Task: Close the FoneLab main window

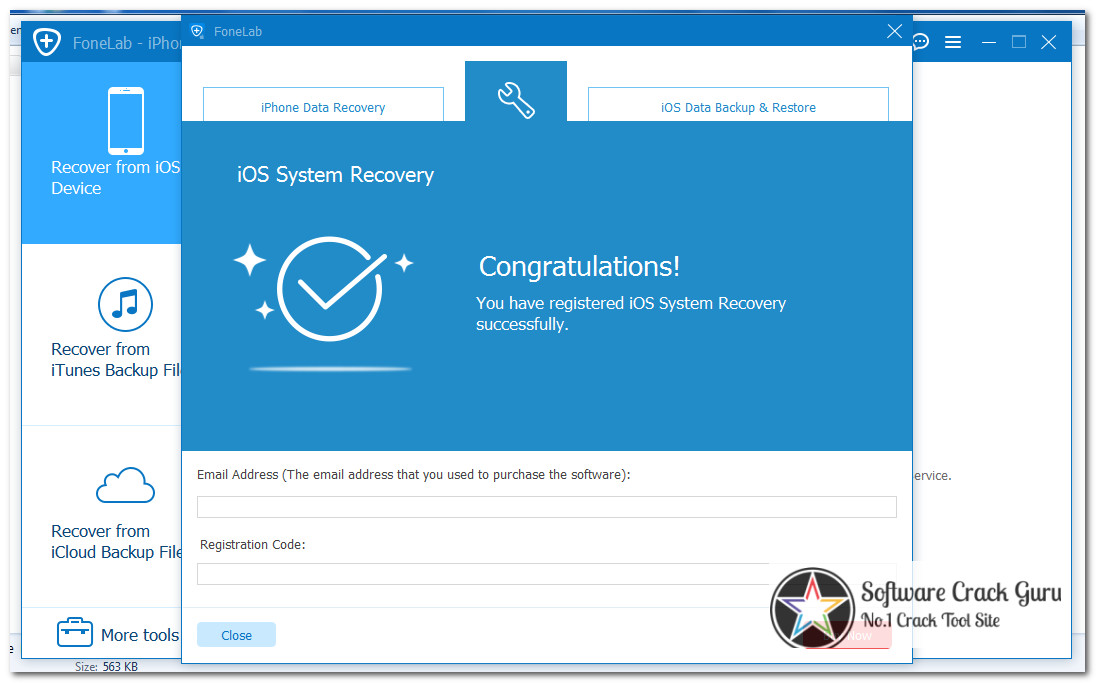Action: pyautogui.click(x=1048, y=42)
